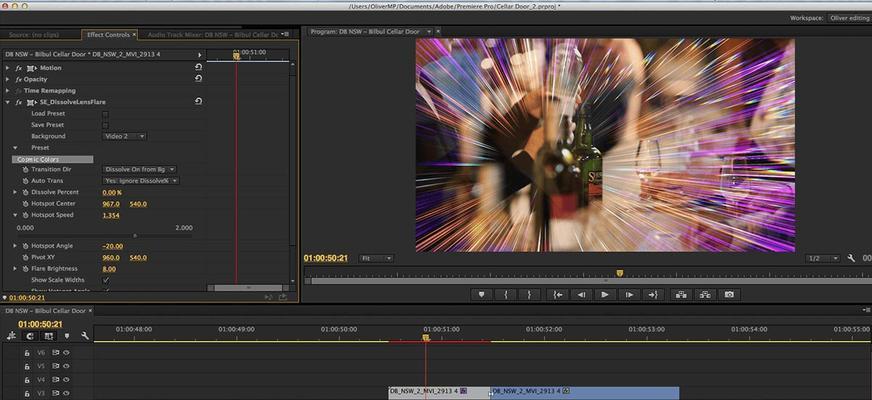This screenshot has width=872, height=400.
Task: Collapse Hotspot Speed slider section
Action: pos(15,215)
